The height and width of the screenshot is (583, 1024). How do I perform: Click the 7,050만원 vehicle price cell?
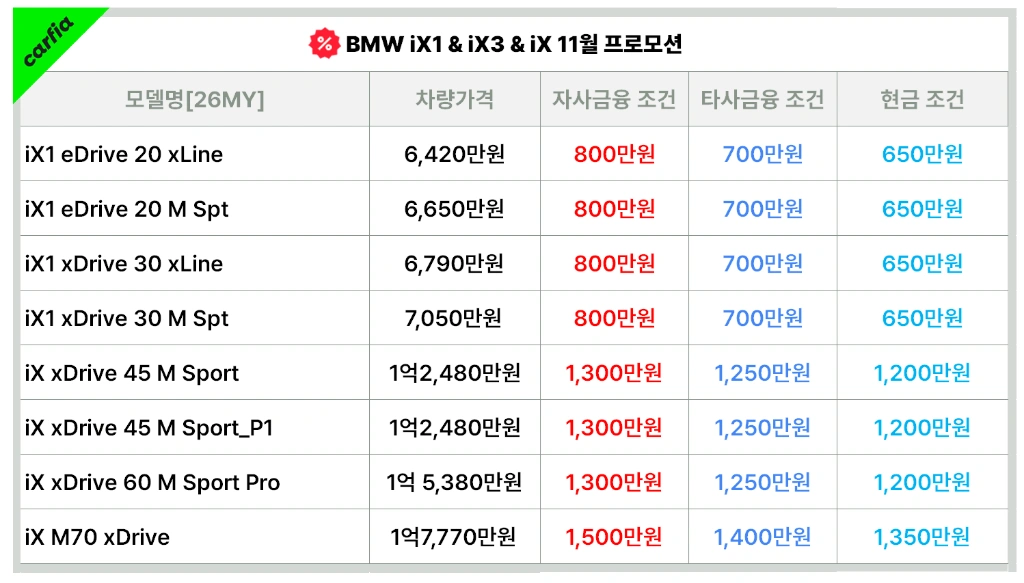(454, 318)
